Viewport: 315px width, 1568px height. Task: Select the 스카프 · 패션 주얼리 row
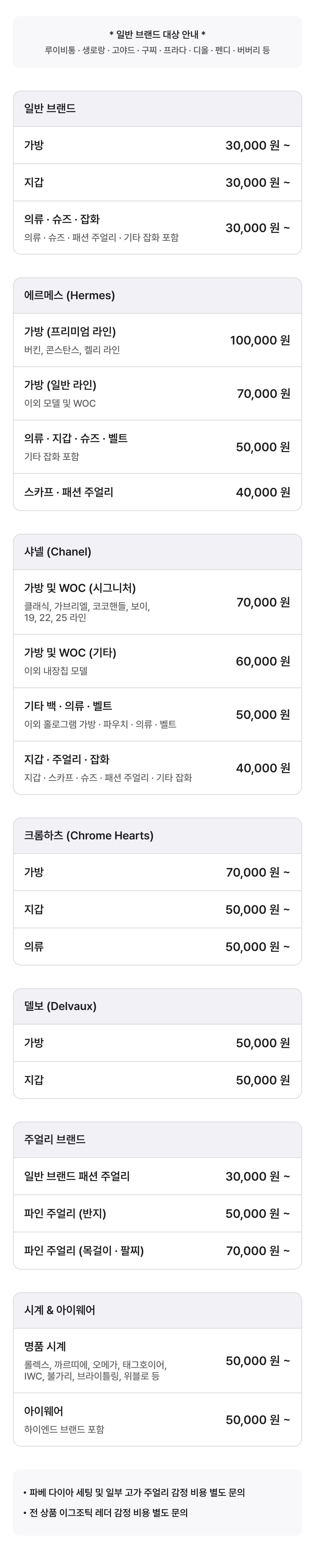(157, 492)
